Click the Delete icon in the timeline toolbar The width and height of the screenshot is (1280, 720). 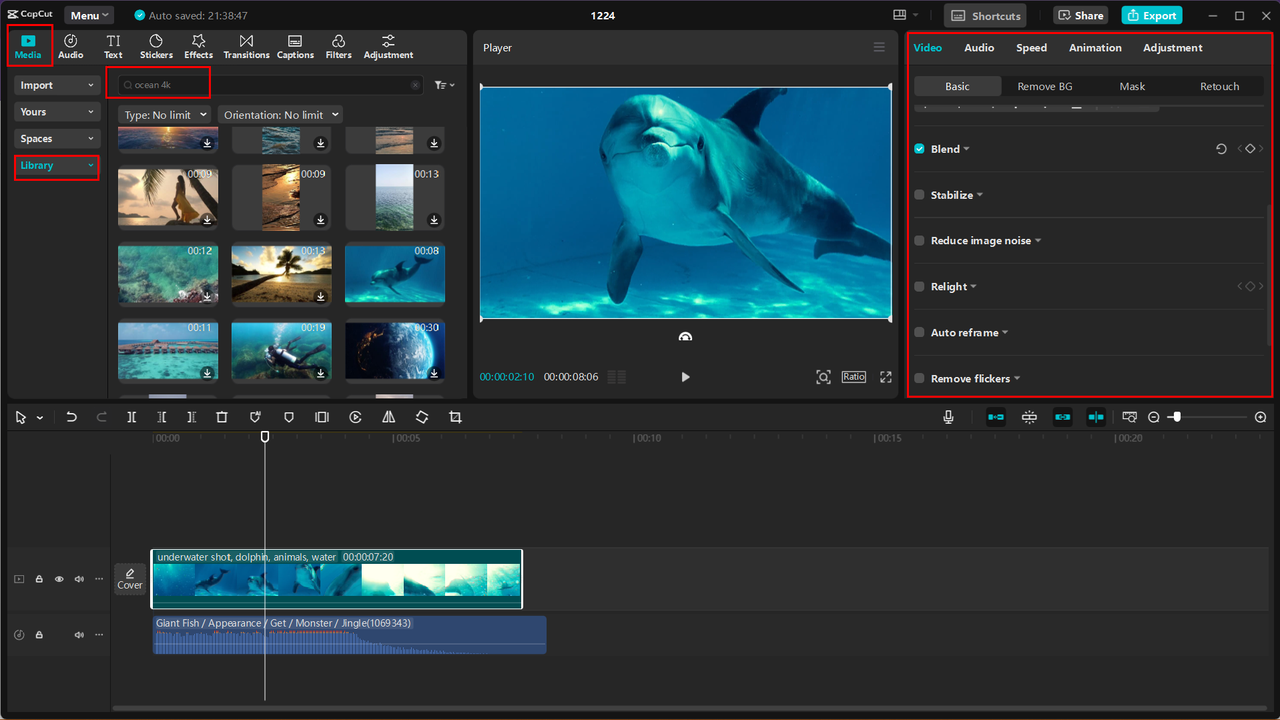[x=221, y=417]
